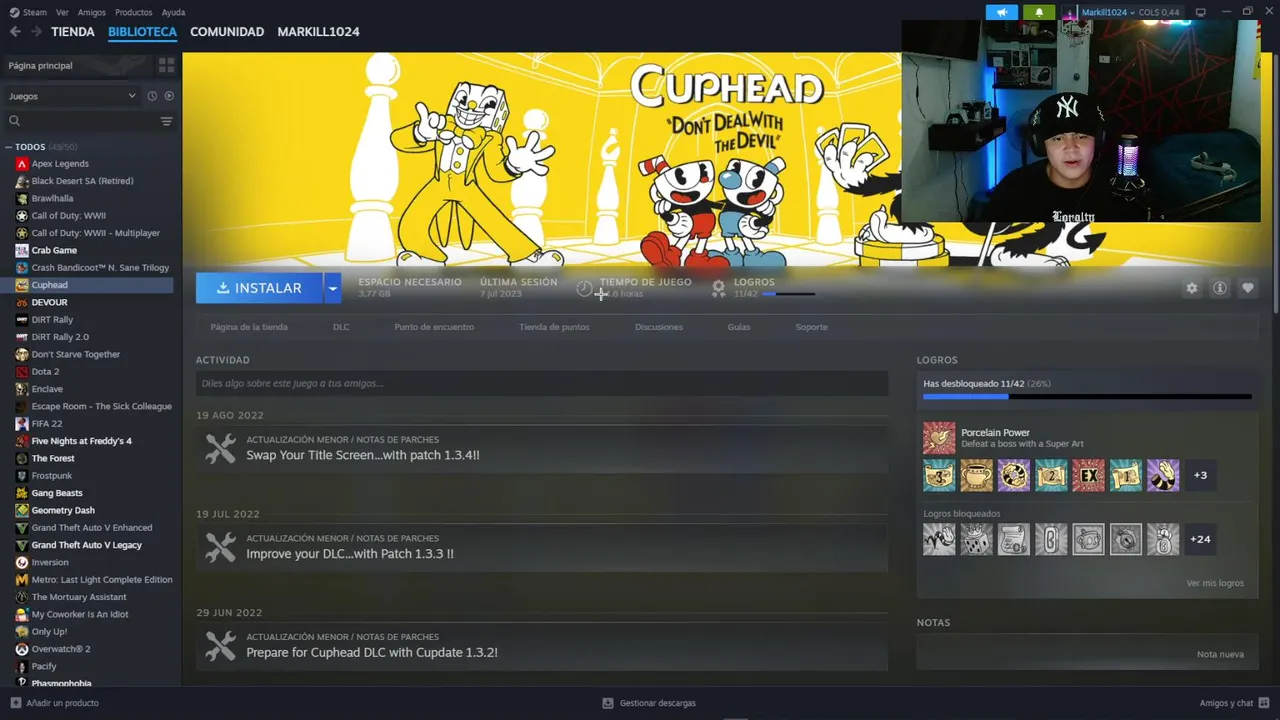Click the Apex Legends game icon
Image resolution: width=1280 pixels, height=720 pixels.
[x=22, y=164]
